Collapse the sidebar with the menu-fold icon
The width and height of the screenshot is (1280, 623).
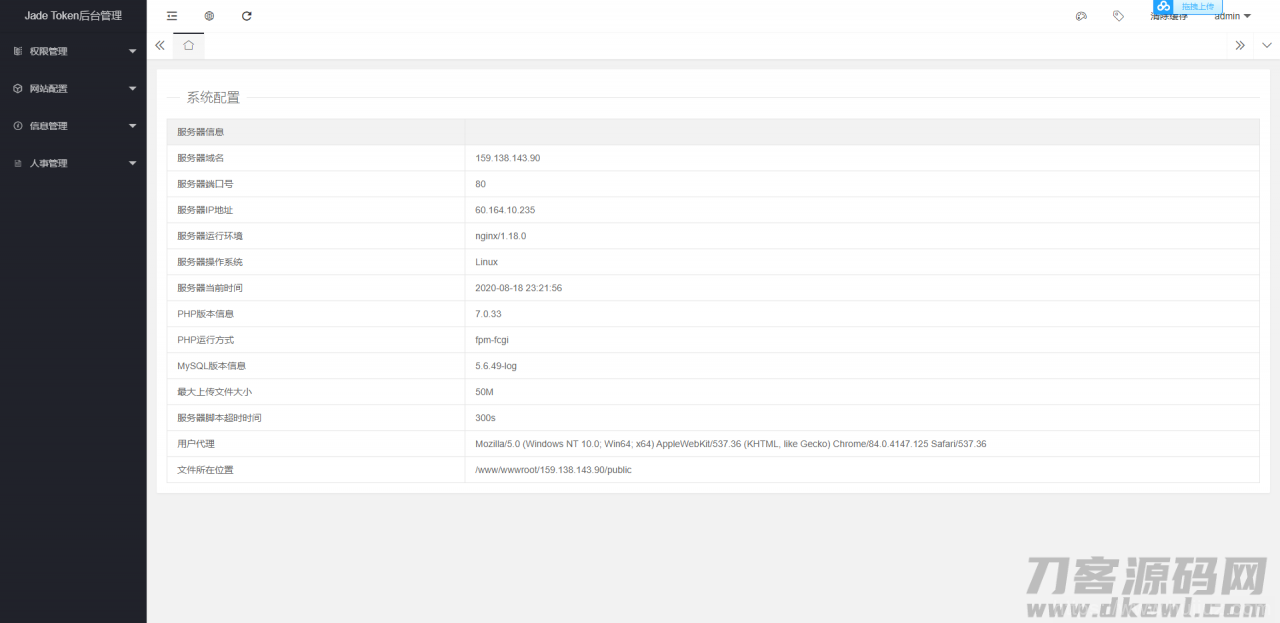[x=172, y=16]
